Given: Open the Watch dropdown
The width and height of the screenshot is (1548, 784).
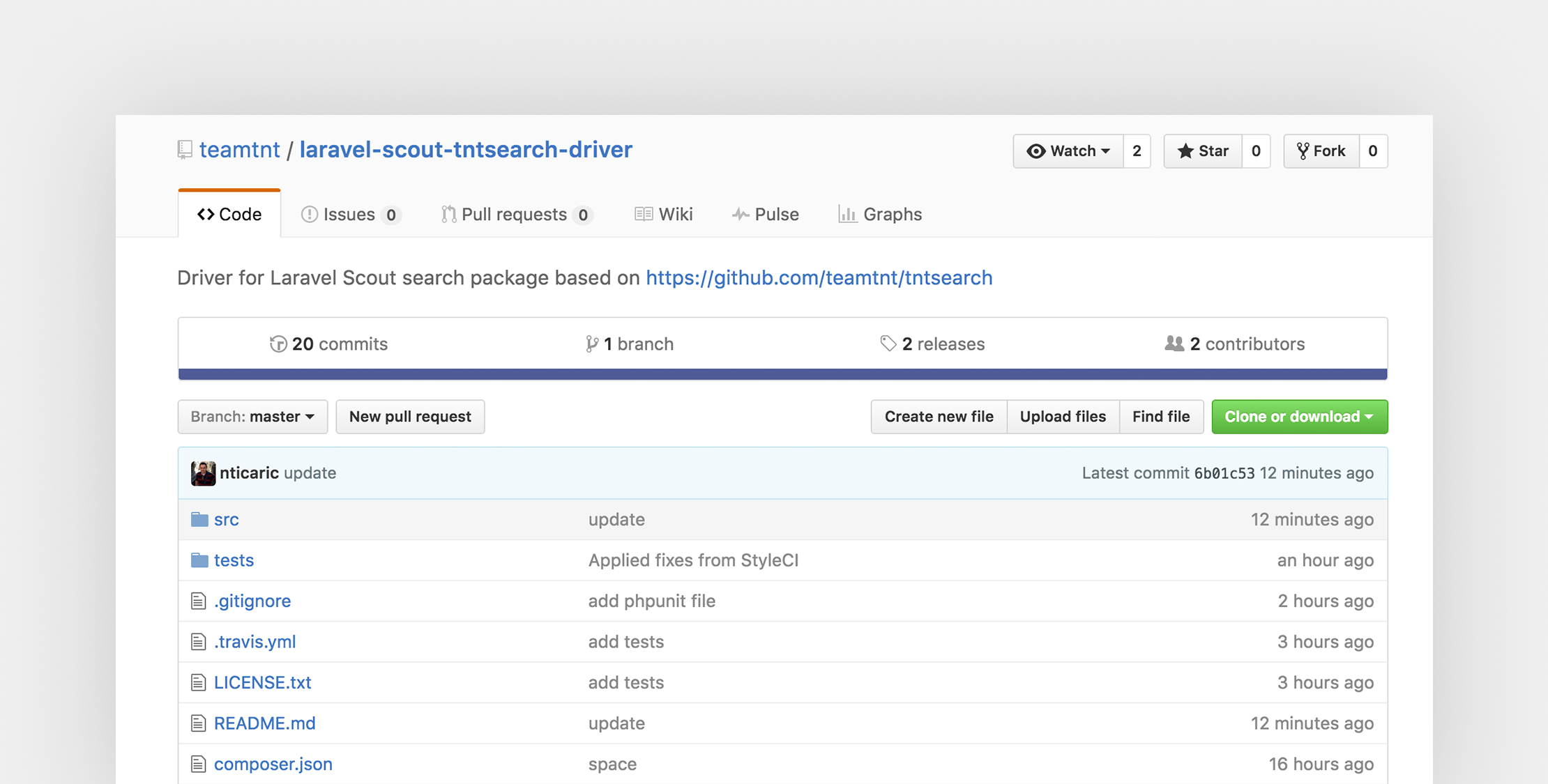Looking at the screenshot, I should [x=1068, y=151].
